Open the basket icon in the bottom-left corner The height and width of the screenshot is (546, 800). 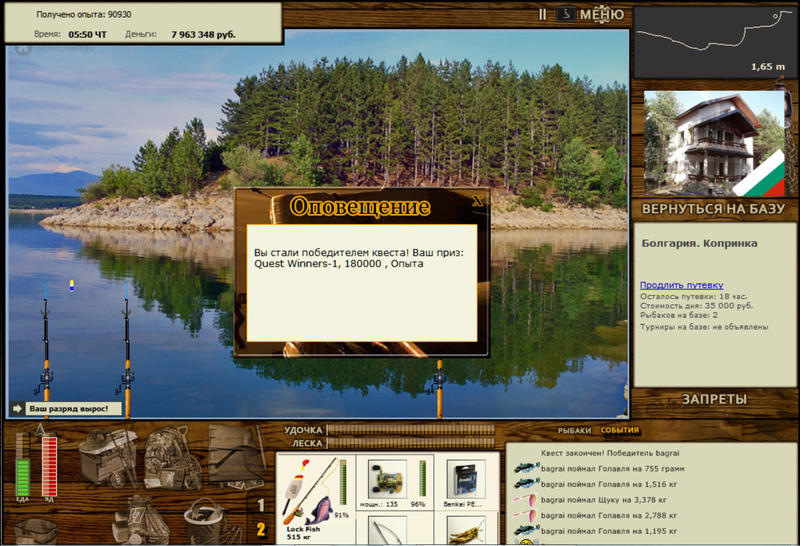pyautogui.click(x=36, y=531)
